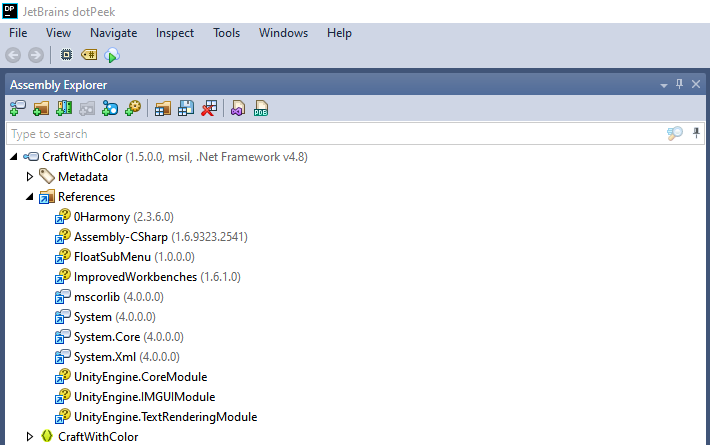Screen dimensions: 710x445
Task: Click the Navigate Back arrow in toolbar
Action: (x=13, y=55)
